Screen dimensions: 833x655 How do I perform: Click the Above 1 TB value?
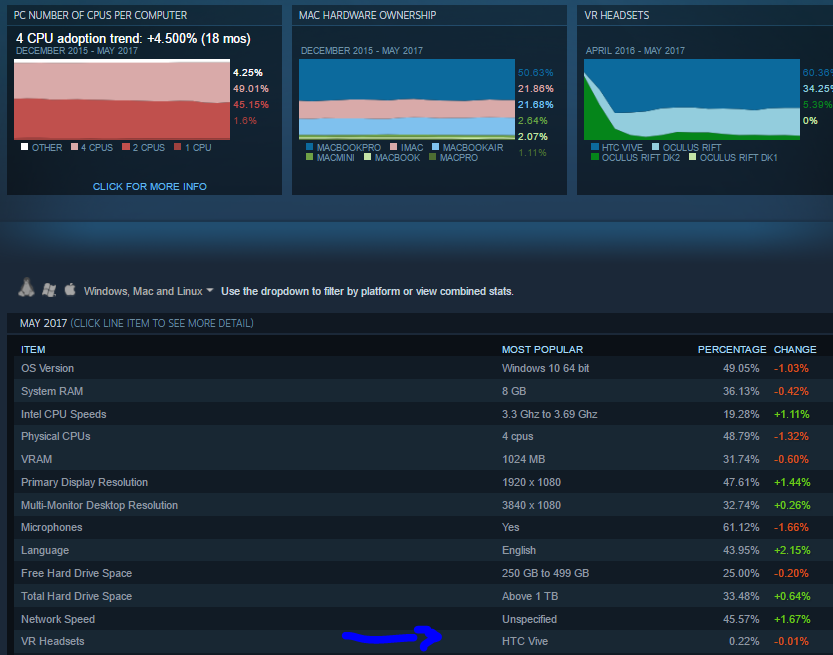(530, 596)
